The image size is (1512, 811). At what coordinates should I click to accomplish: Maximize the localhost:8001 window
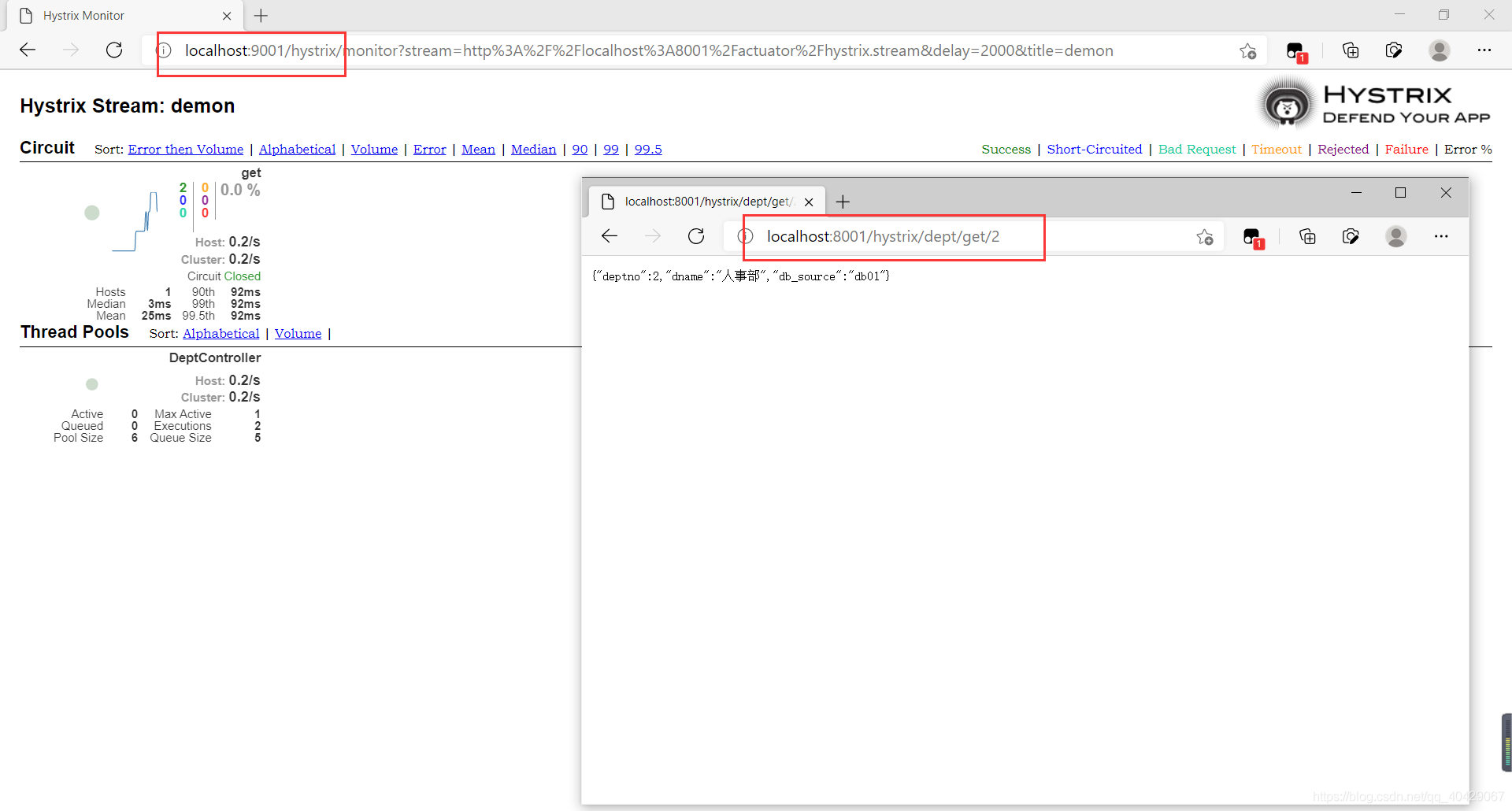[1400, 193]
